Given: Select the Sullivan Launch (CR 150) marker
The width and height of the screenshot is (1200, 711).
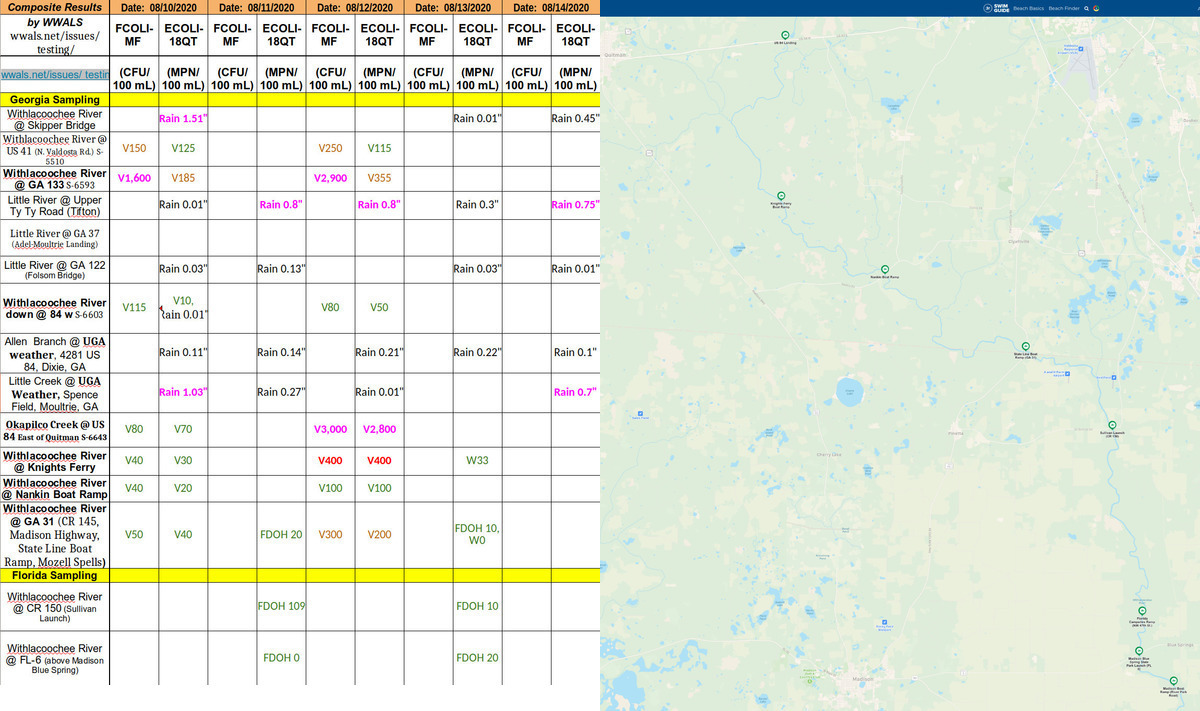Looking at the screenshot, I should click(x=1112, y=424).
